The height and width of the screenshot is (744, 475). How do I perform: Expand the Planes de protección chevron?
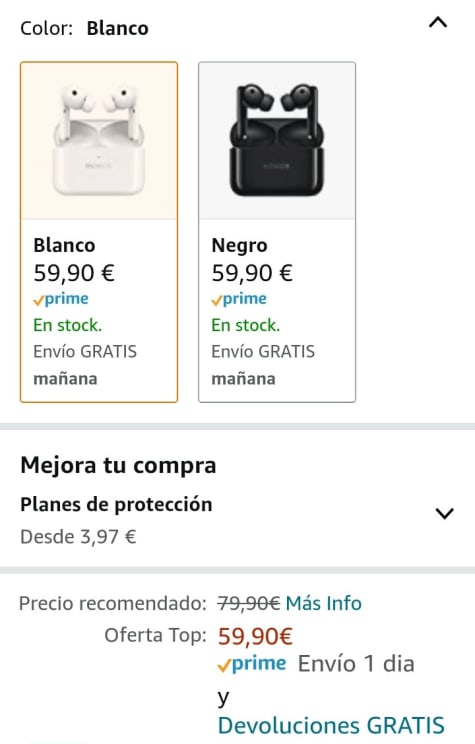coord(445,513)
